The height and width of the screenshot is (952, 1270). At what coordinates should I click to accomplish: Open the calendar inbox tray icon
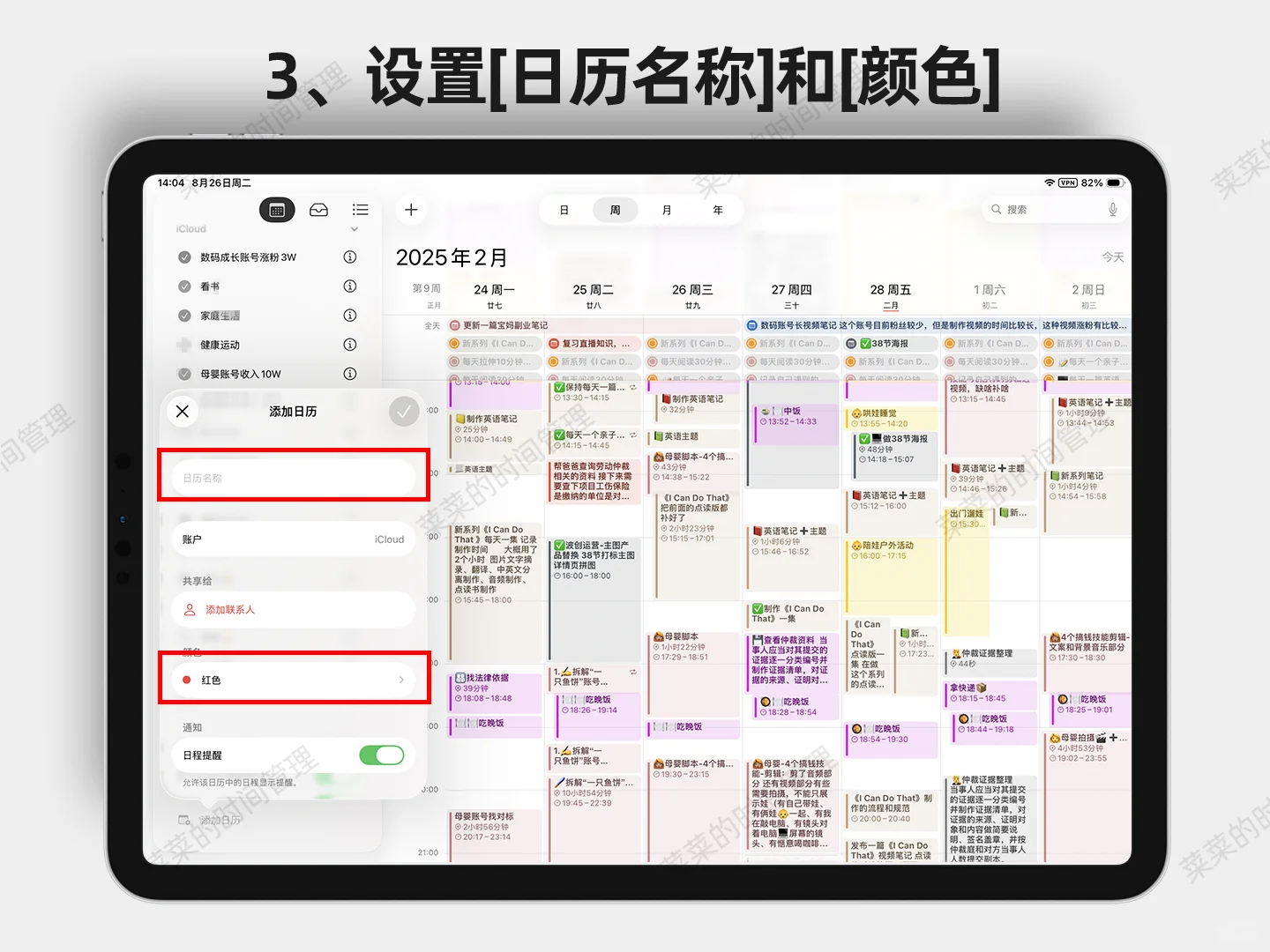click(319, 210)
